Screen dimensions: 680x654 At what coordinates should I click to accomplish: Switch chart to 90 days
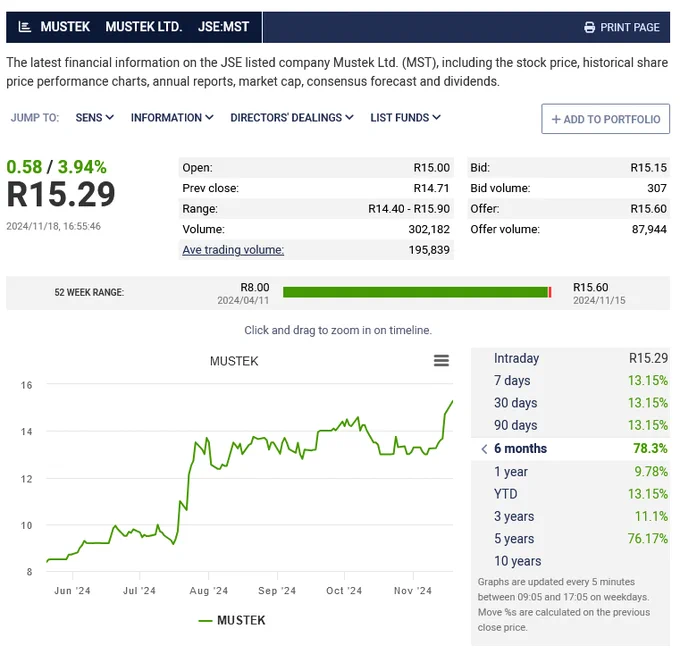click(x=570, y=425)
